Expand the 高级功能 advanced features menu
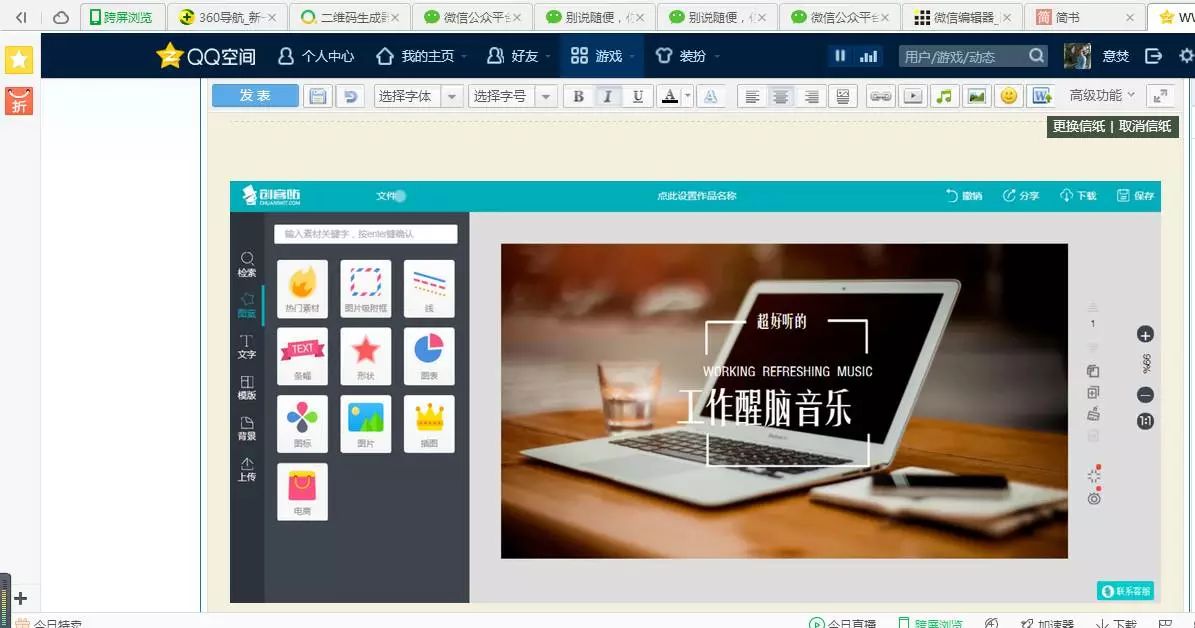The image size is (1195, 628). [1102, 95]
